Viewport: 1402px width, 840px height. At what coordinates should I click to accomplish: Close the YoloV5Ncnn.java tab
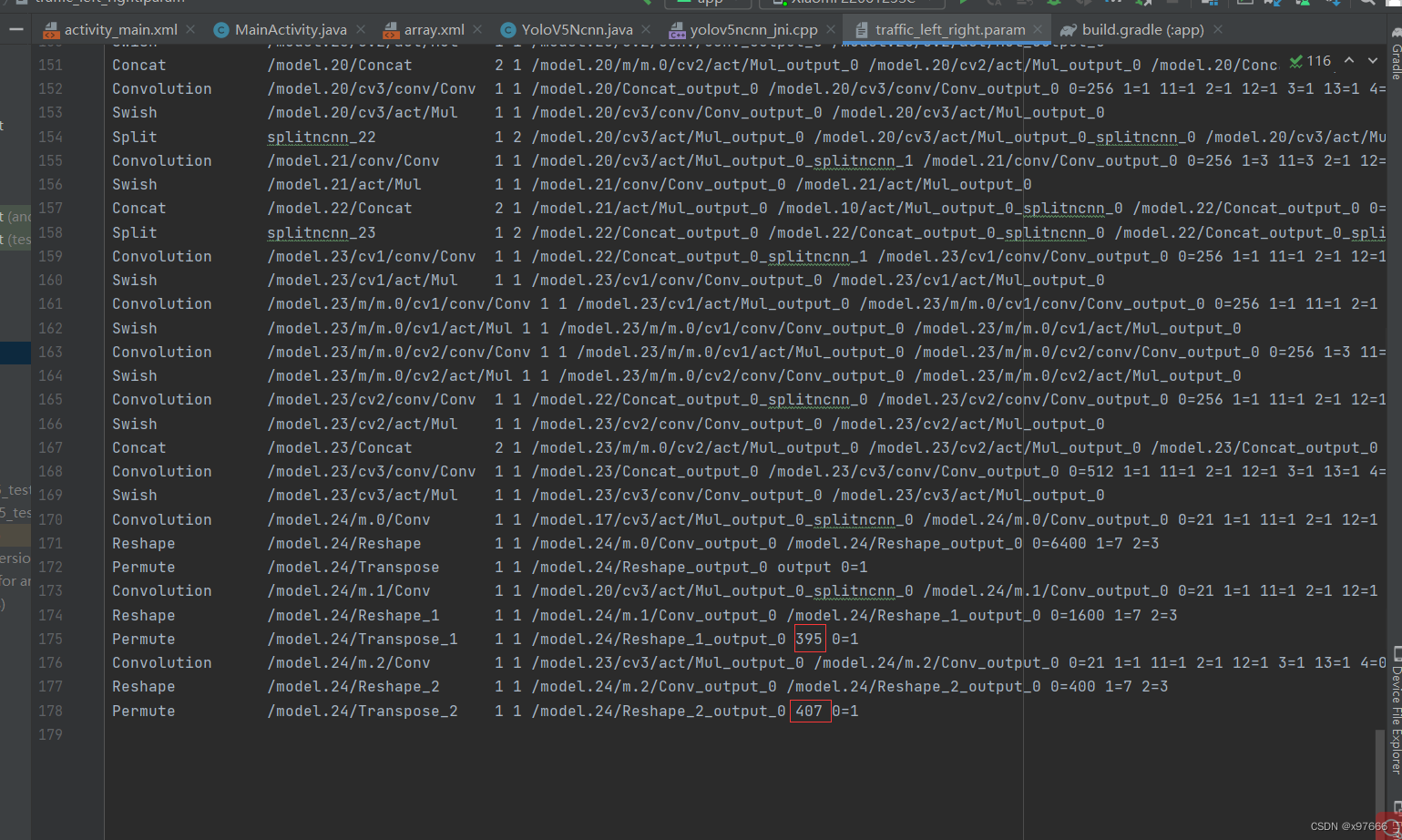pyautogui.click(x=647, y=29)
